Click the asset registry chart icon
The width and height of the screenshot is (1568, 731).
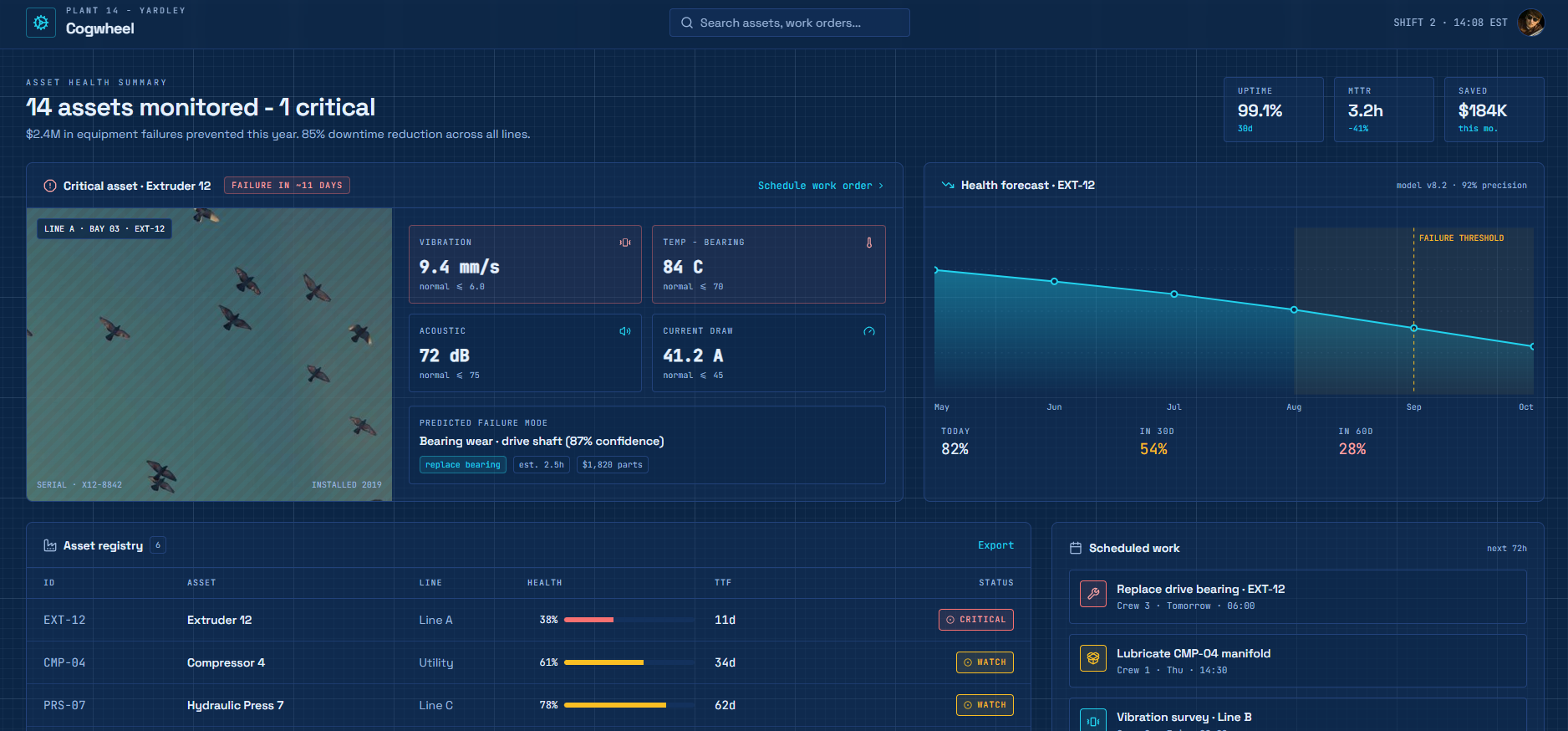point(50,545)
